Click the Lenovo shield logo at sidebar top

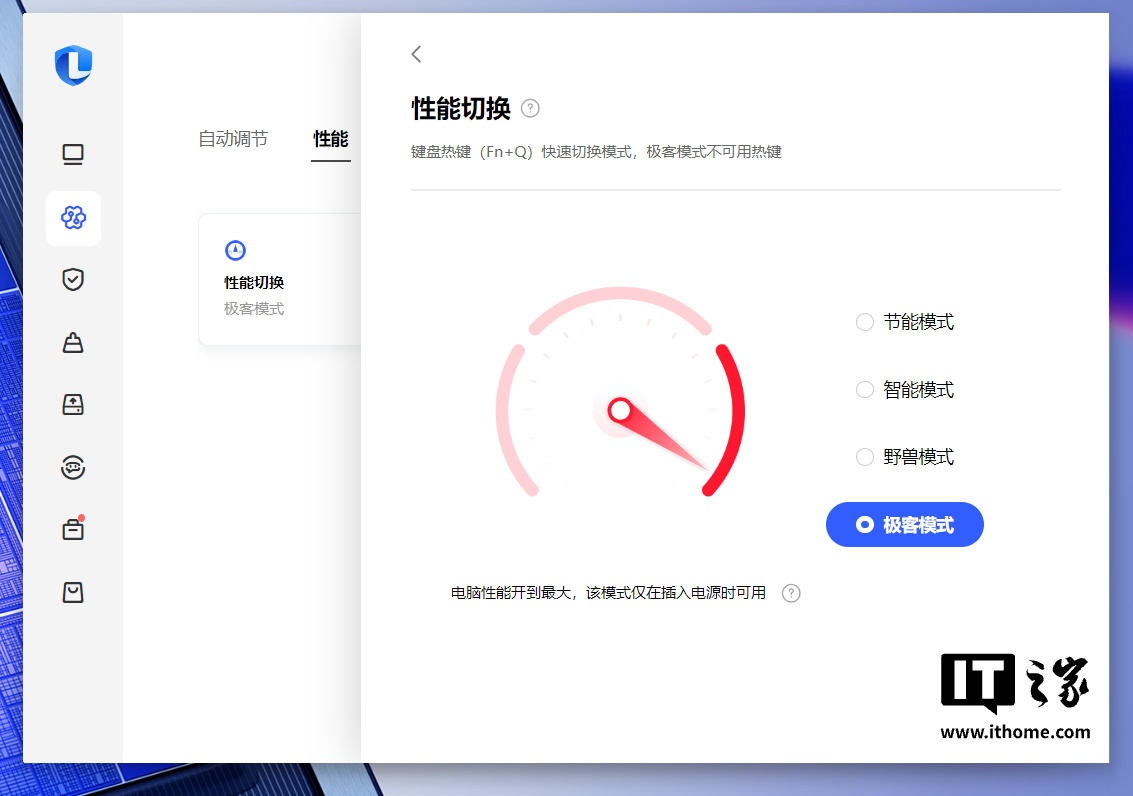[x=72, y=65]
